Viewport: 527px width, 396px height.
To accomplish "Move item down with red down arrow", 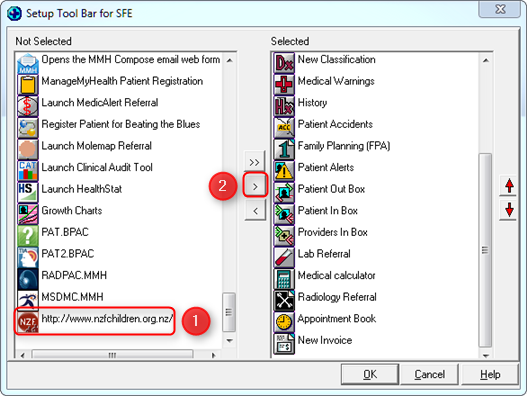I will [x=509, y=210].
